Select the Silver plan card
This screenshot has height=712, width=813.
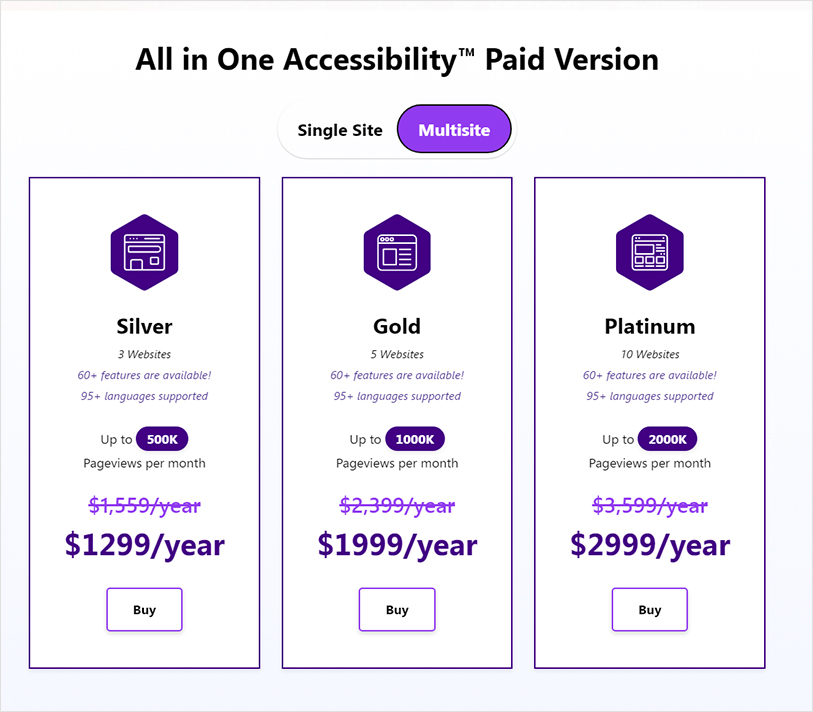coord(144,420)
